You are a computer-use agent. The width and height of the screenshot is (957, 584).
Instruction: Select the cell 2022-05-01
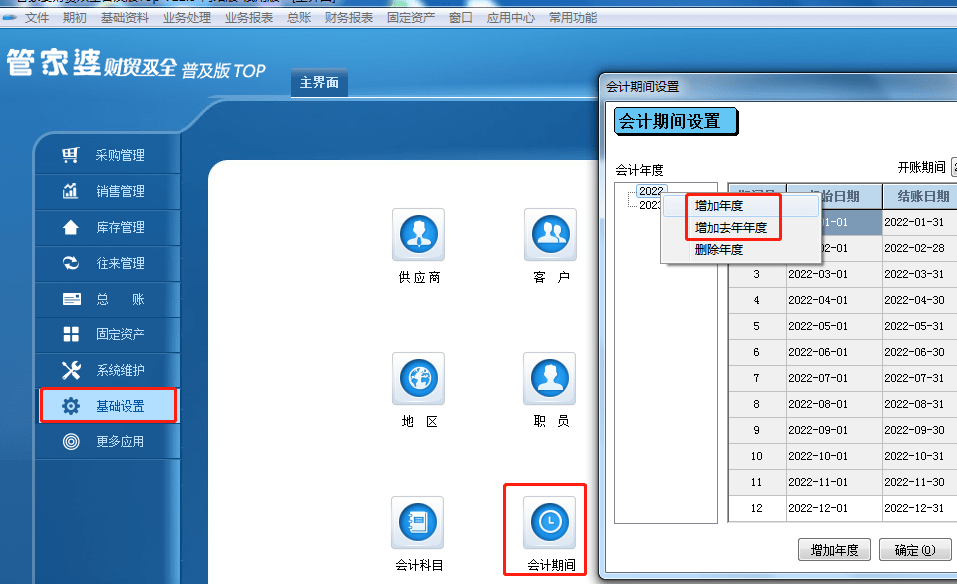coord(834,326)
